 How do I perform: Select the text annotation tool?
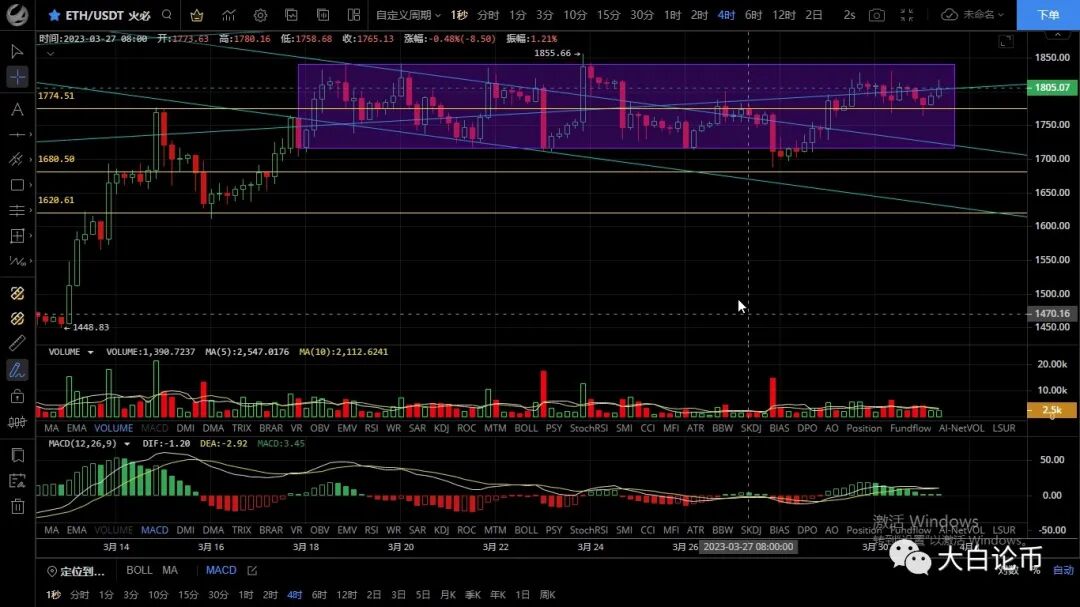point(17,110)
